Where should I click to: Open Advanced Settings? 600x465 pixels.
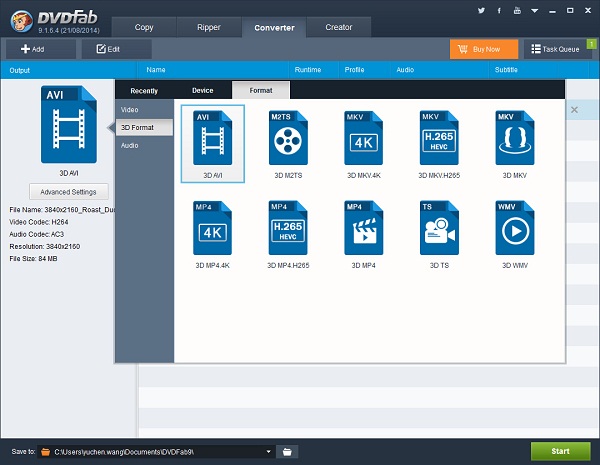tap(69, 192)
